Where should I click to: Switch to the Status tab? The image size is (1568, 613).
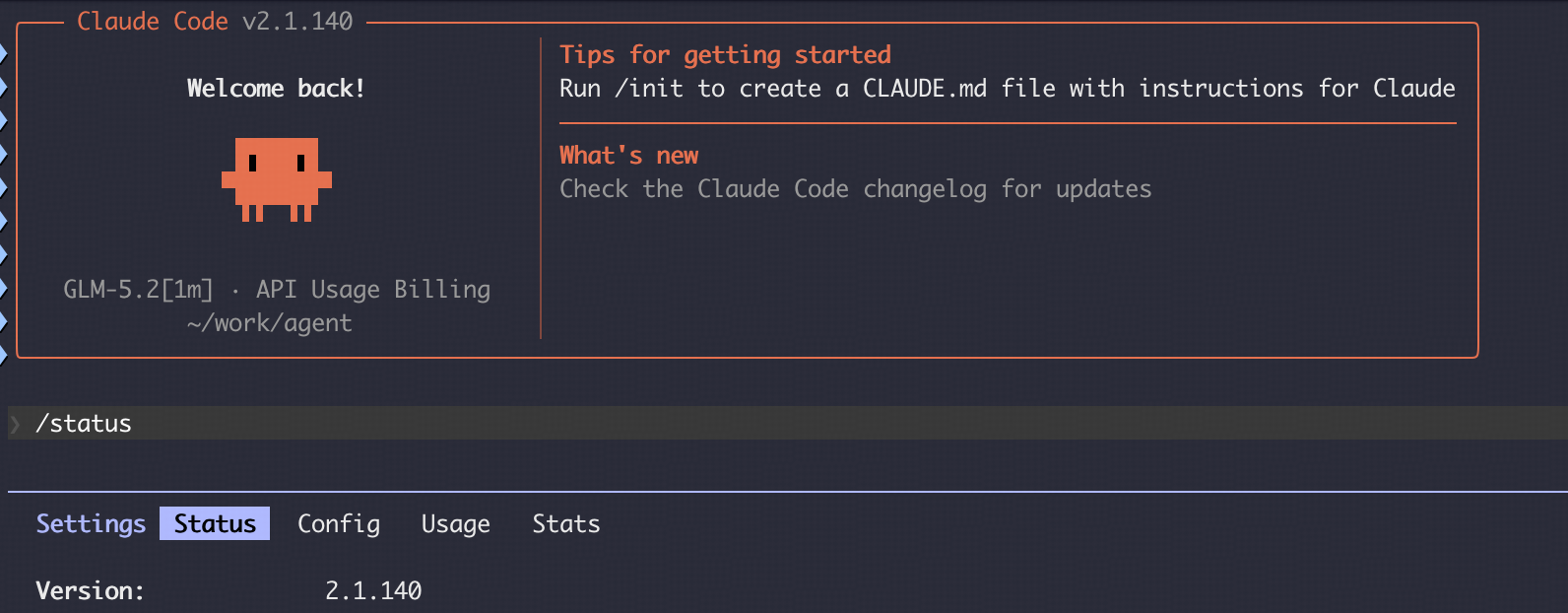click(x=215, y=523)
